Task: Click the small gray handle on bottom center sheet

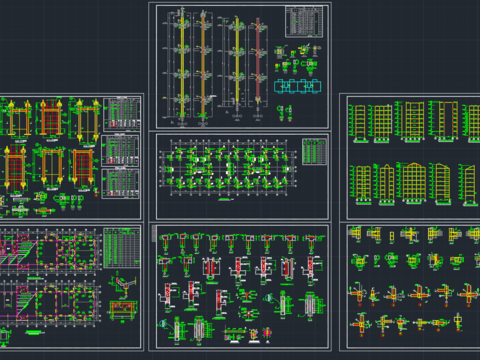Action: tap(154, 233)
